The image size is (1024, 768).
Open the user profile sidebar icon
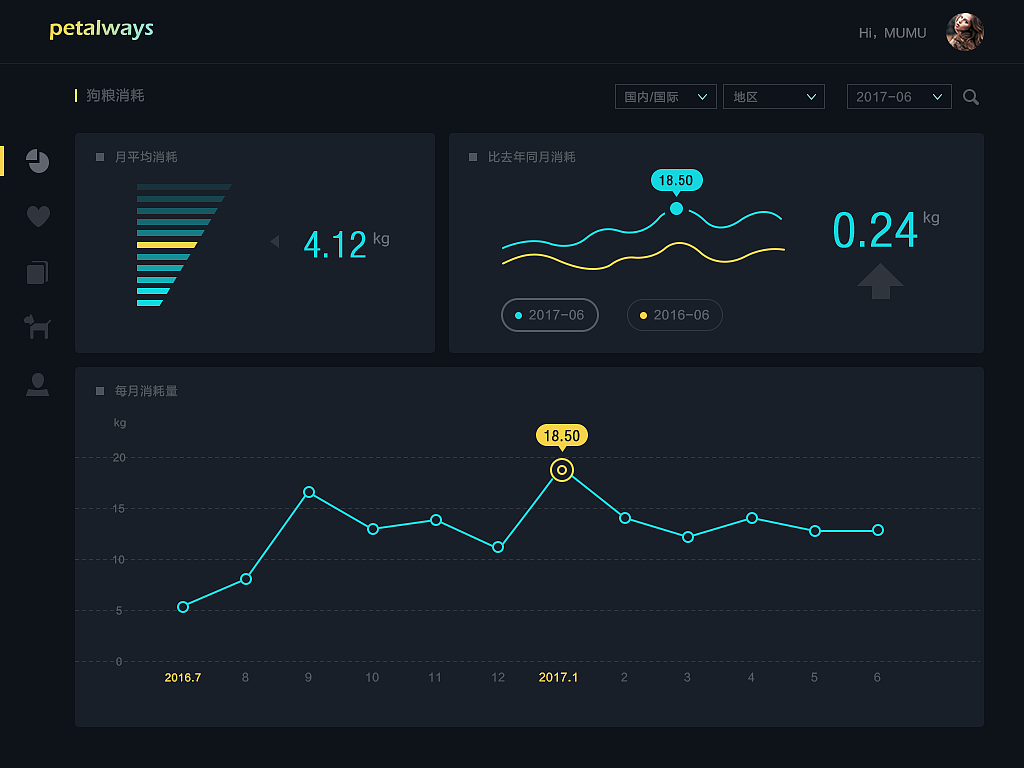(37, 384)
